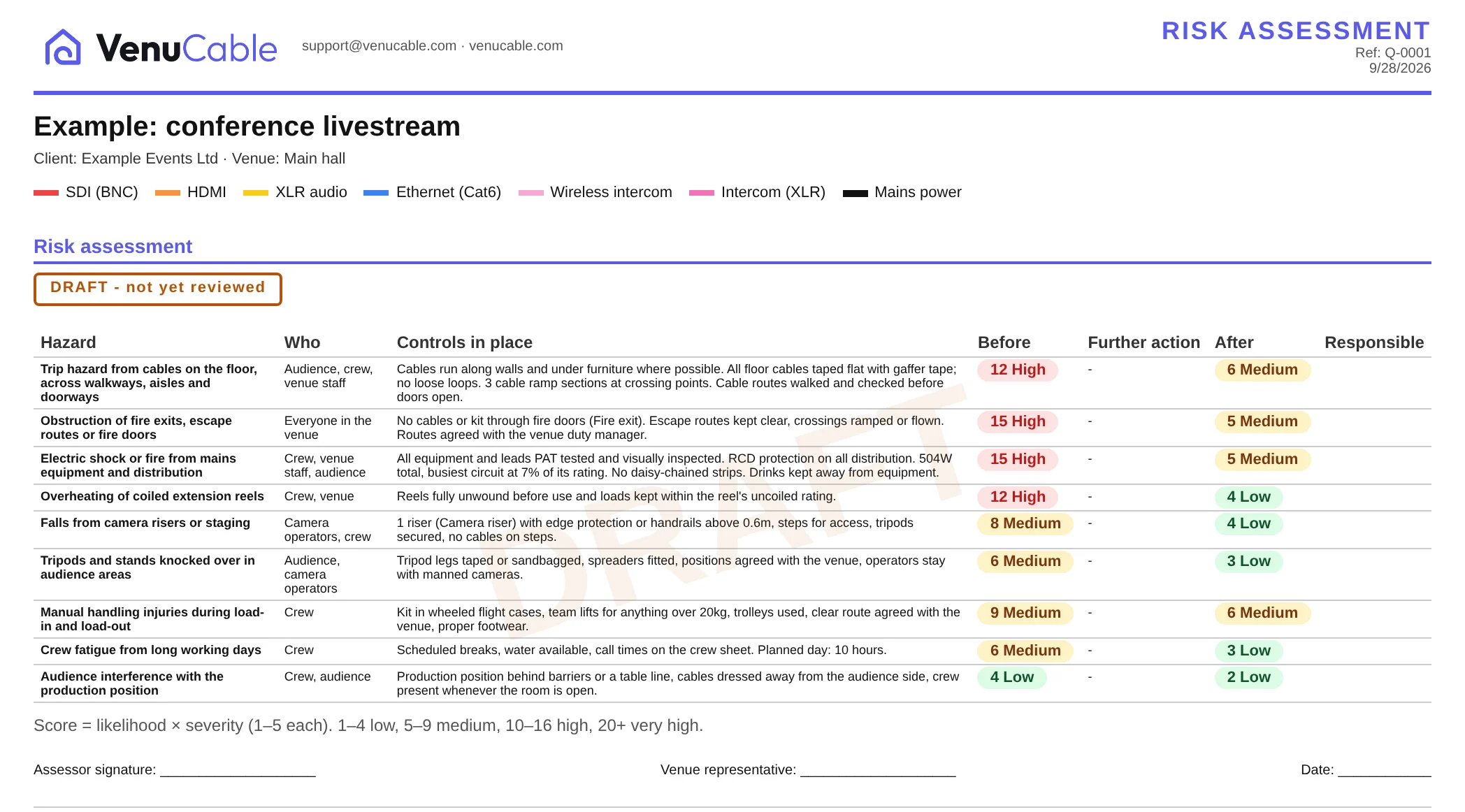Viewport: 1465px width, 812px height.
Task: Click the Client: Example Events Ltd line
Action: [x=189, y=159]
